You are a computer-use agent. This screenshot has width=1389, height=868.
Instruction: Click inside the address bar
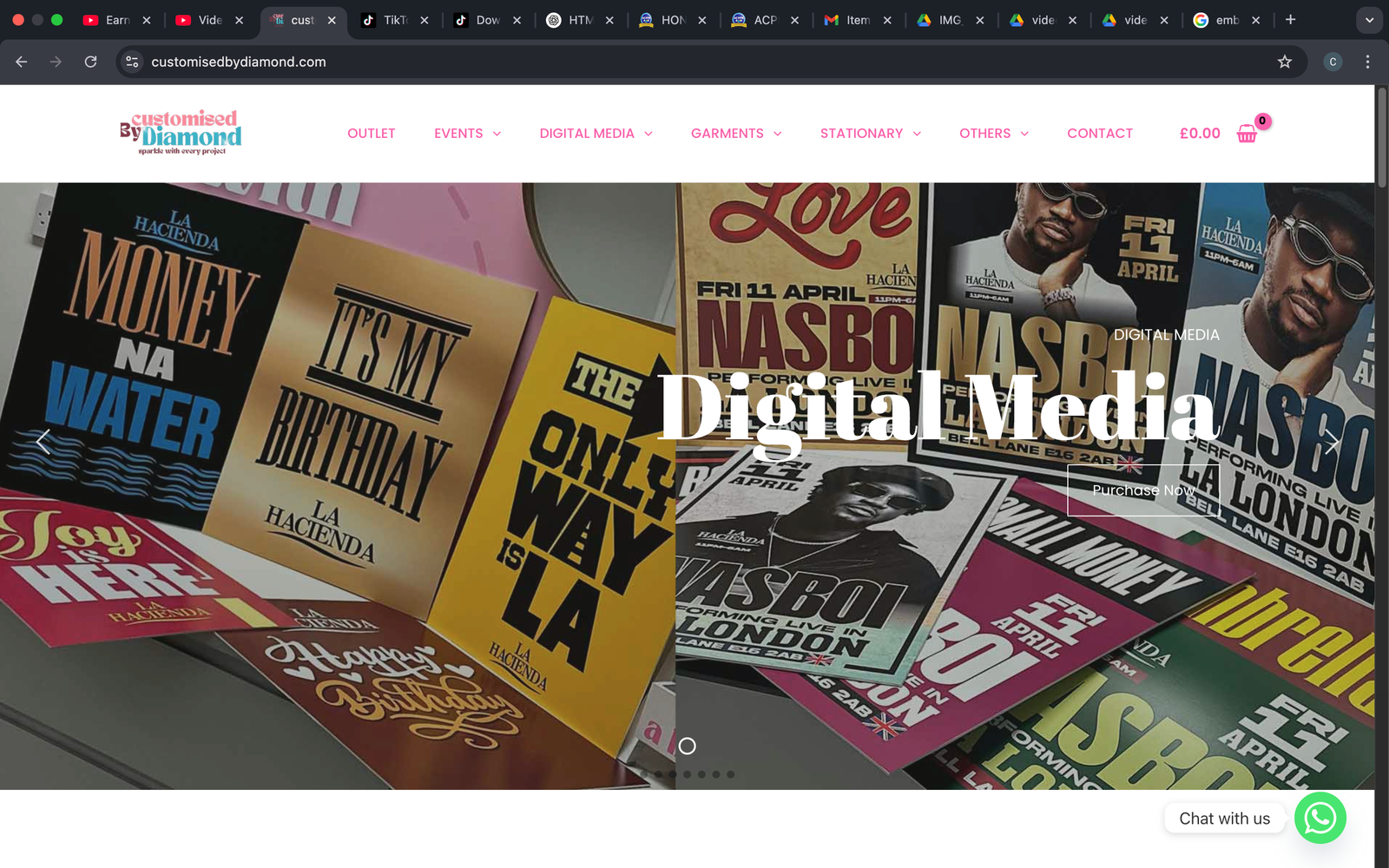(347, 62)
